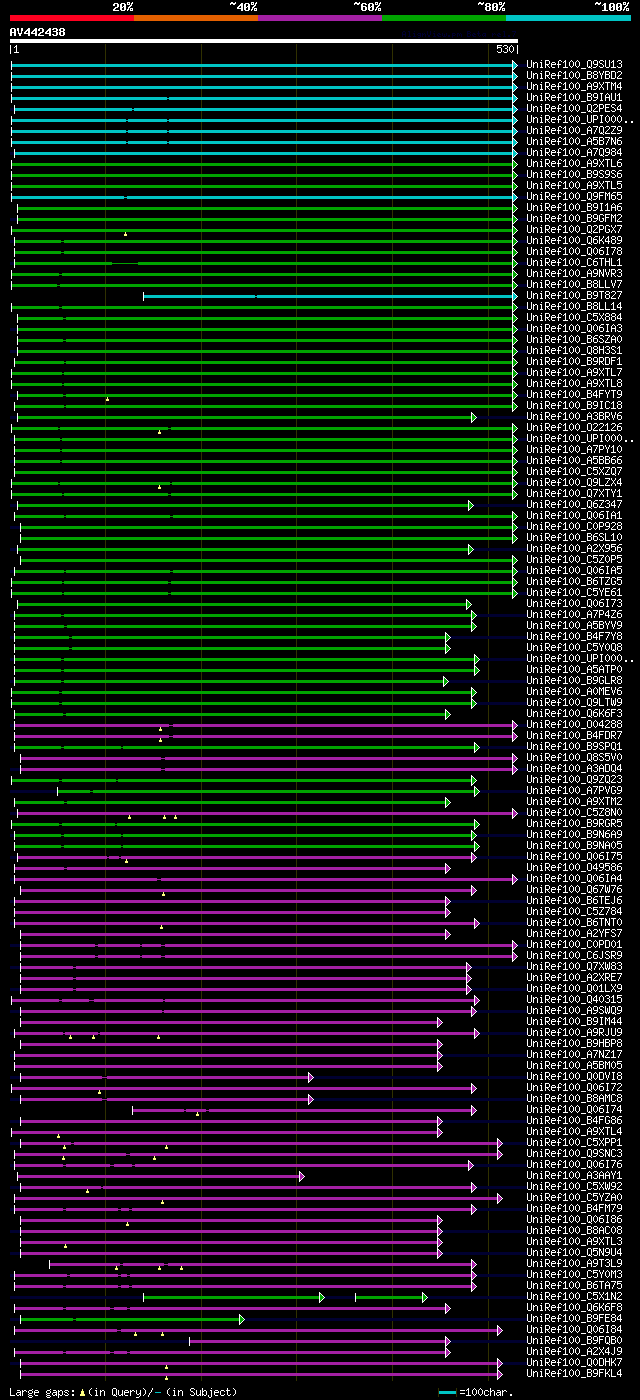This screenshot has height=1400, width=640.
Task: Click label UniRef100_Q2PGX7
Action: (x=574, y=229)
